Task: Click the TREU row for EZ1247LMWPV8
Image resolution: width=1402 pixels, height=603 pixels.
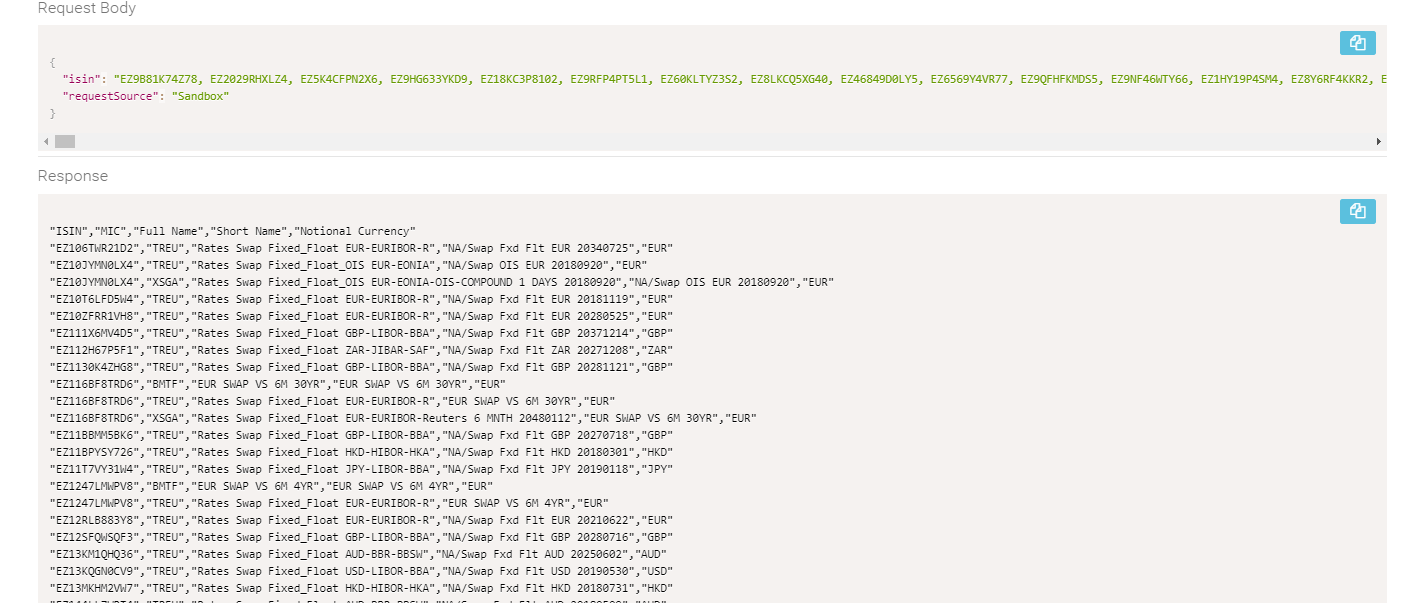Action: click(x=329, y=503)
